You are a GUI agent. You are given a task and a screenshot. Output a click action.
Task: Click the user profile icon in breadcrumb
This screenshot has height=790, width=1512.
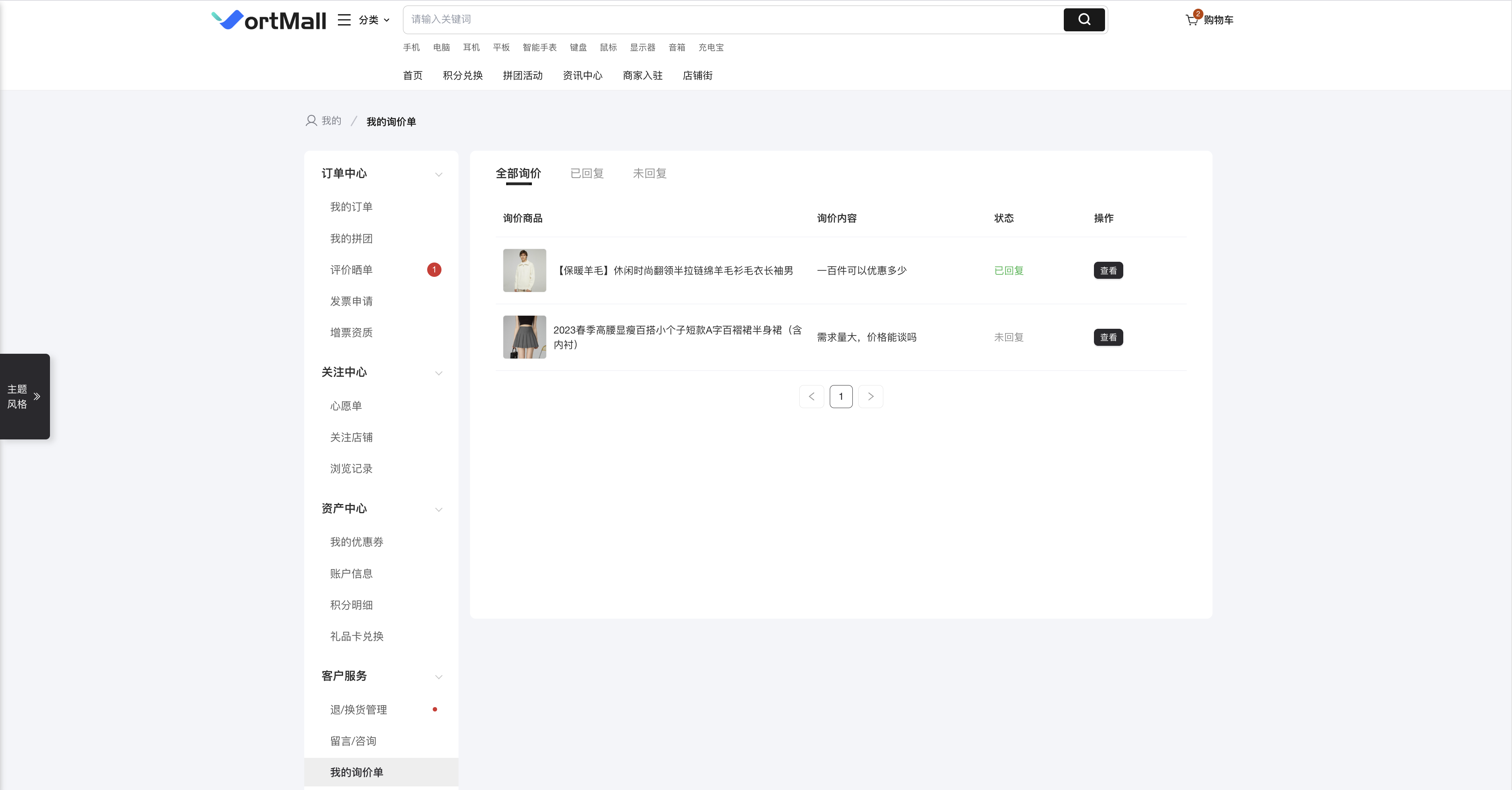click(x=311, y=121)
